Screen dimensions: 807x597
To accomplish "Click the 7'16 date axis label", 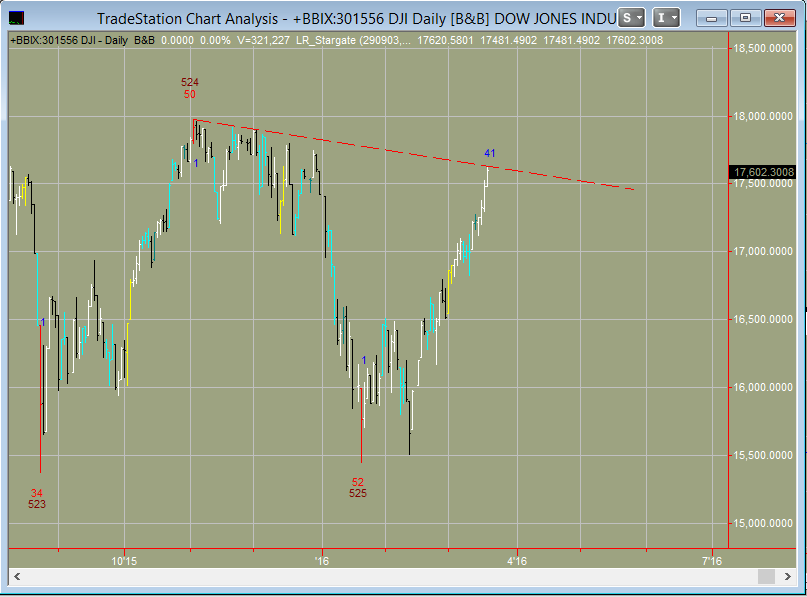I will pyautogui.click(x=712, y=561).
